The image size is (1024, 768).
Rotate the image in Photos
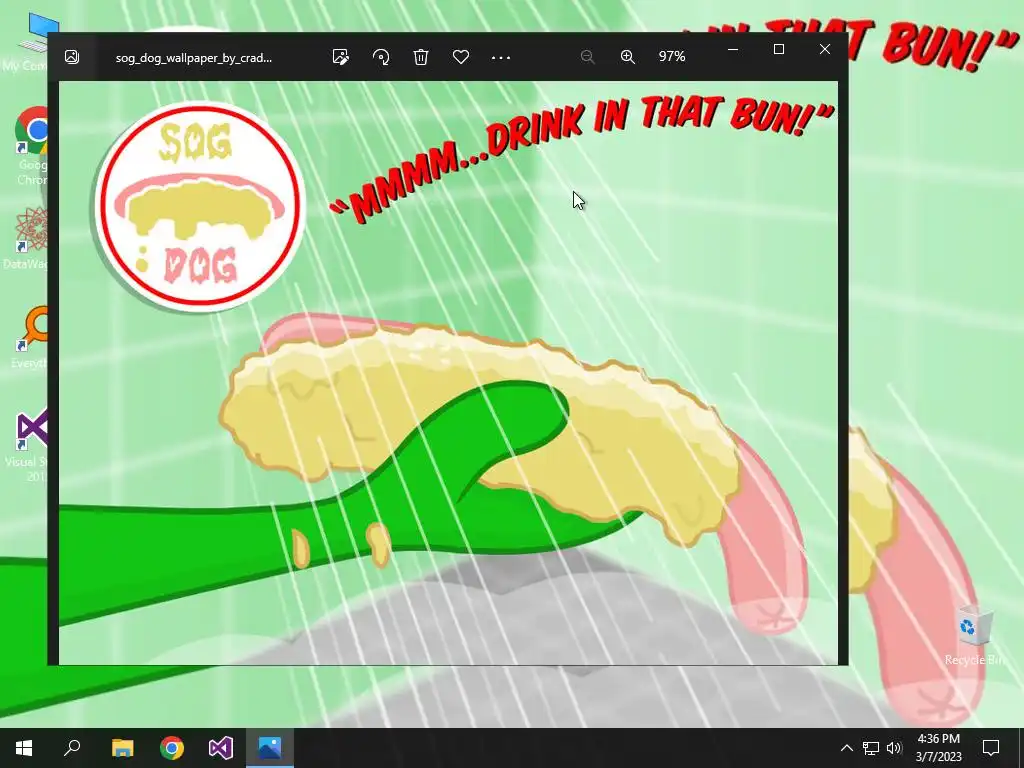tap(381, 57)
